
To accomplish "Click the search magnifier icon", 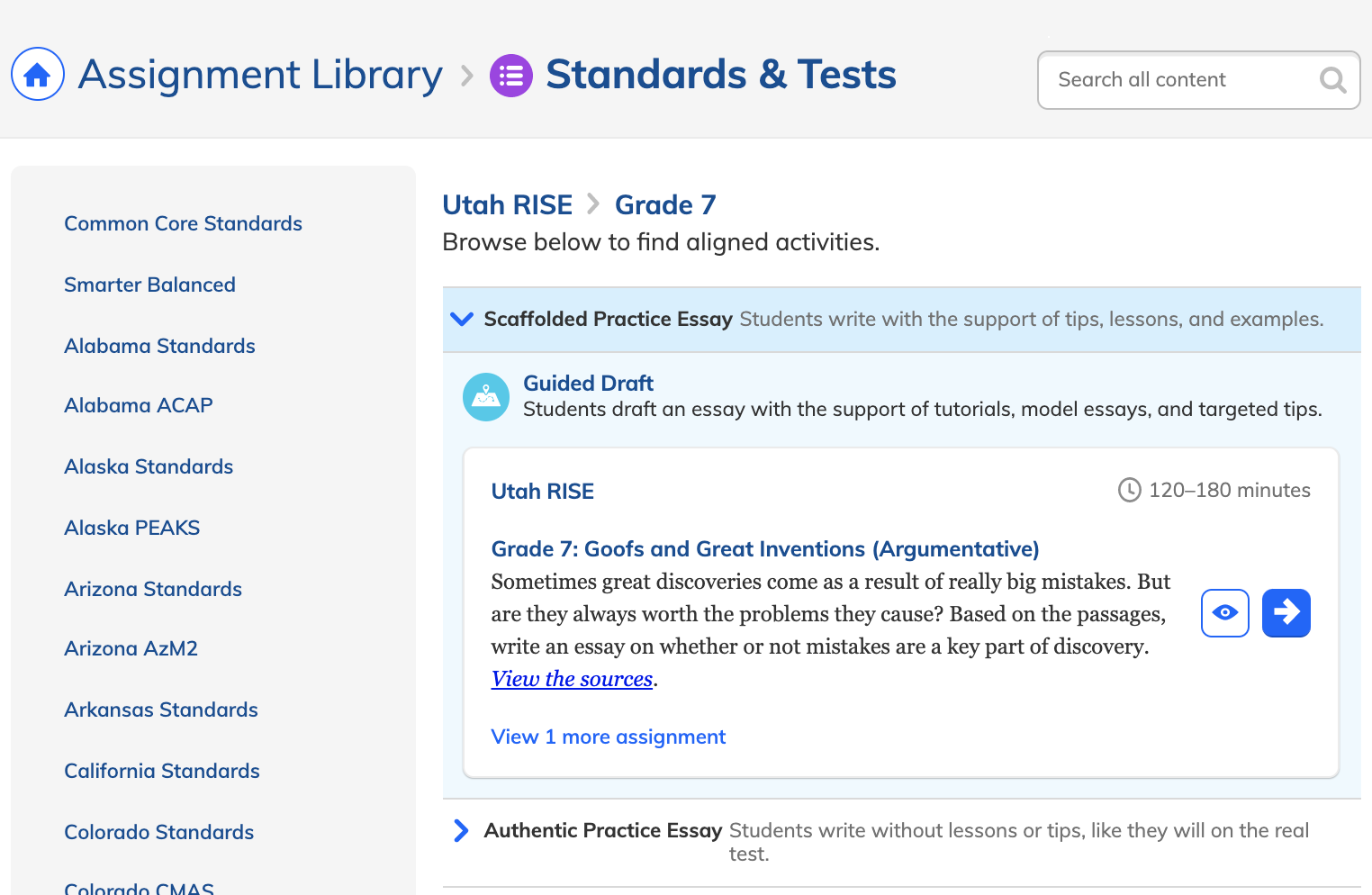I will point(1332,80).
